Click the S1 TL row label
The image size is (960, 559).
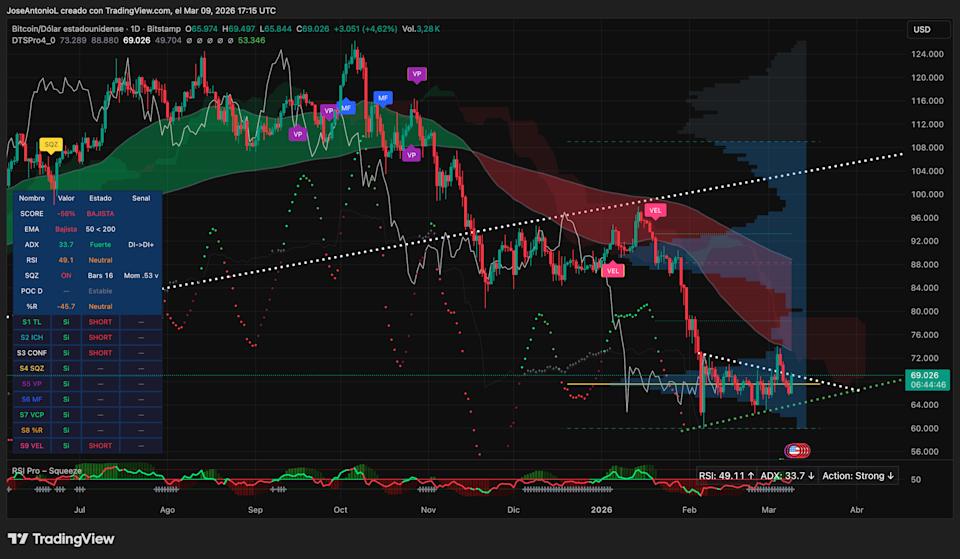click(x=32, y=322)
